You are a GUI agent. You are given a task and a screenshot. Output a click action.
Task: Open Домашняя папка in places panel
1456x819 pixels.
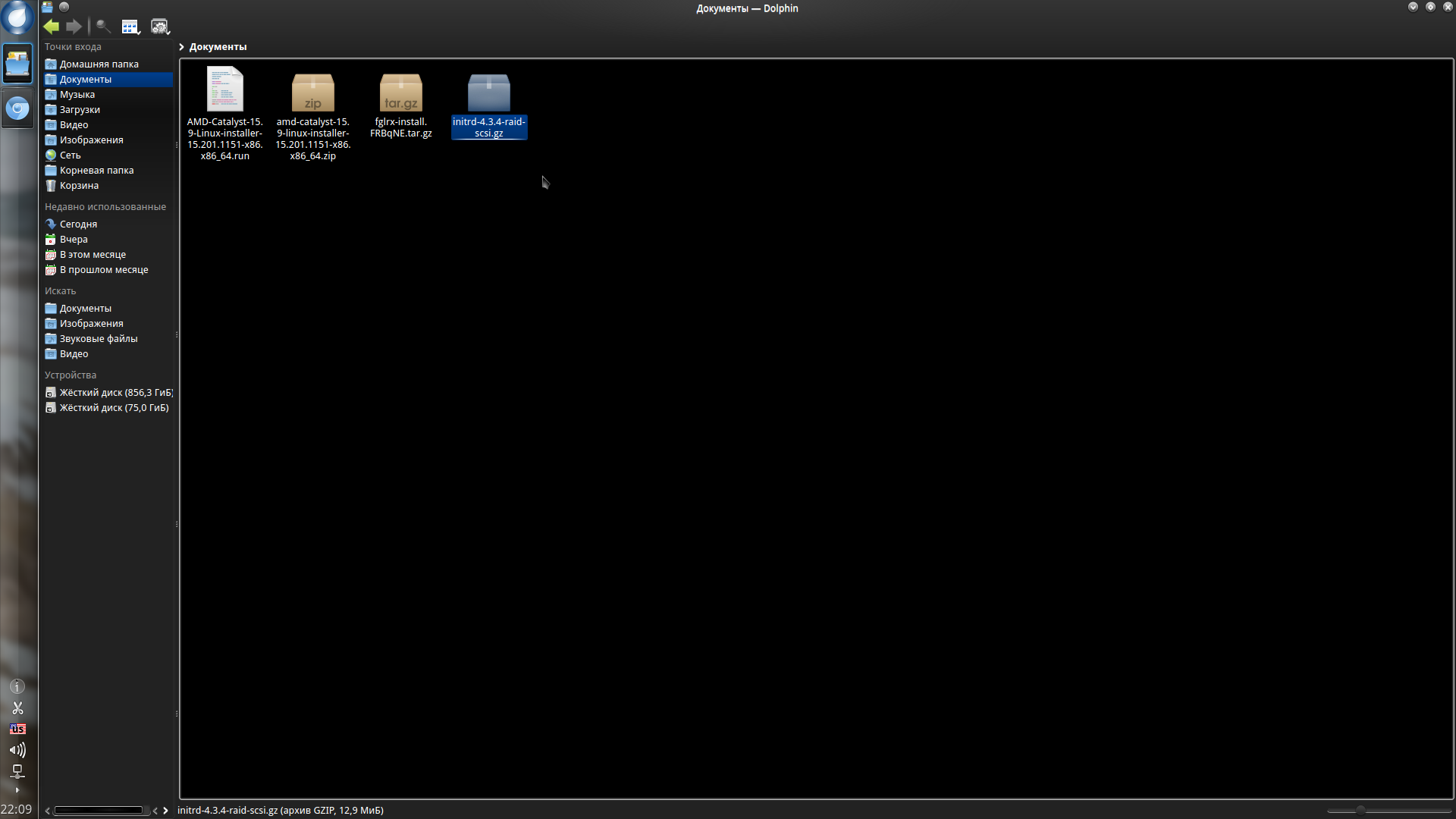pos(99,64)
